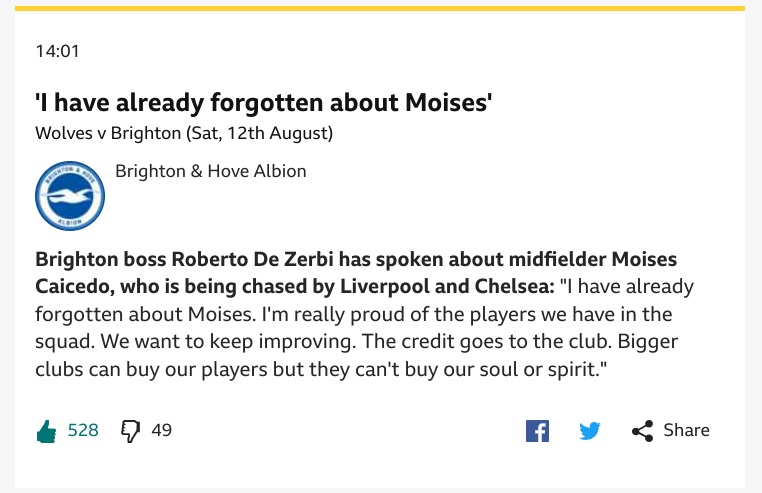Click the (Sat, 12th August) date text

pyautogui.click(x=260, y=133)
